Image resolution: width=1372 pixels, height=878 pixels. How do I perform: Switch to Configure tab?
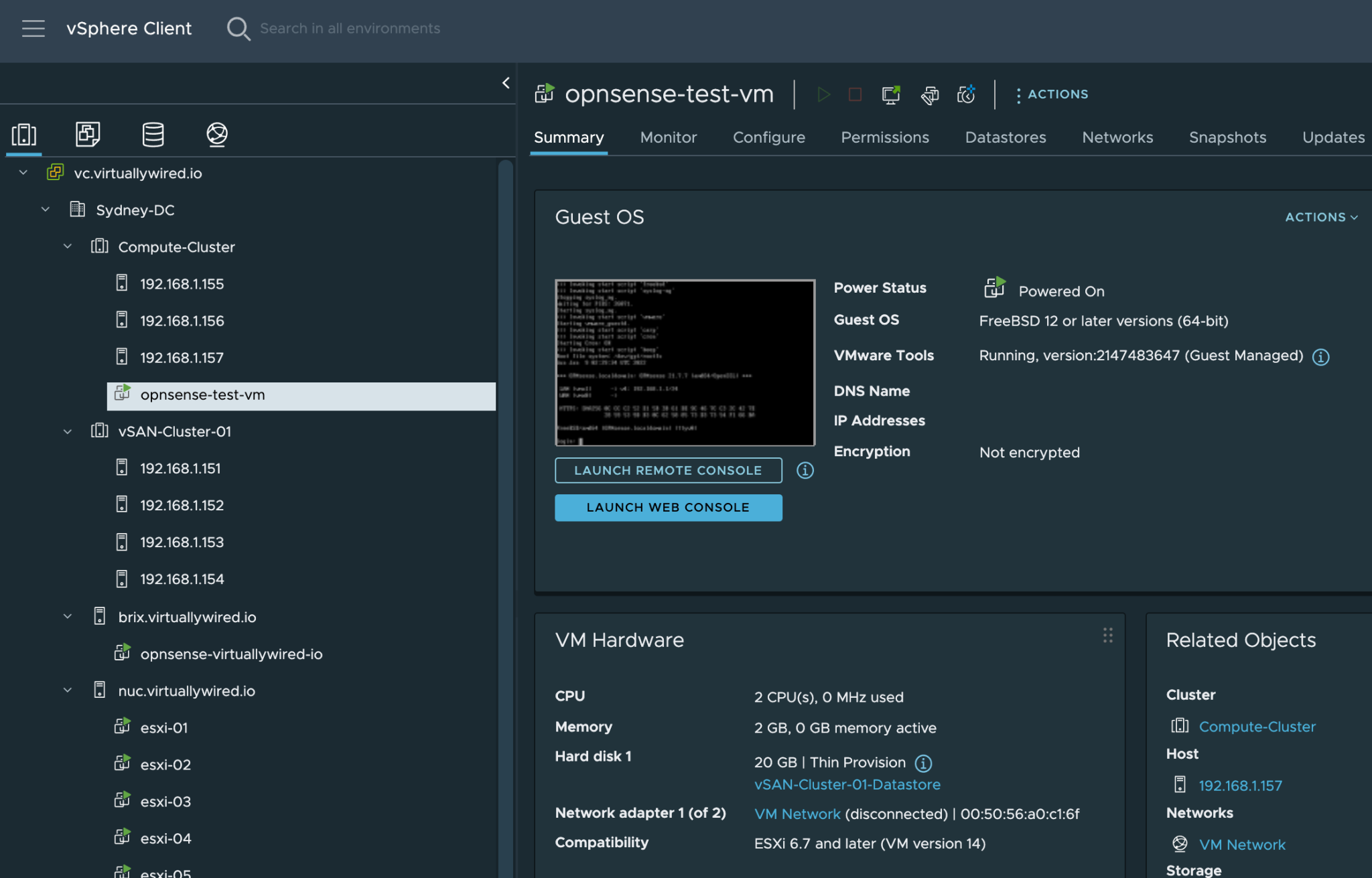tap(769, 137)
